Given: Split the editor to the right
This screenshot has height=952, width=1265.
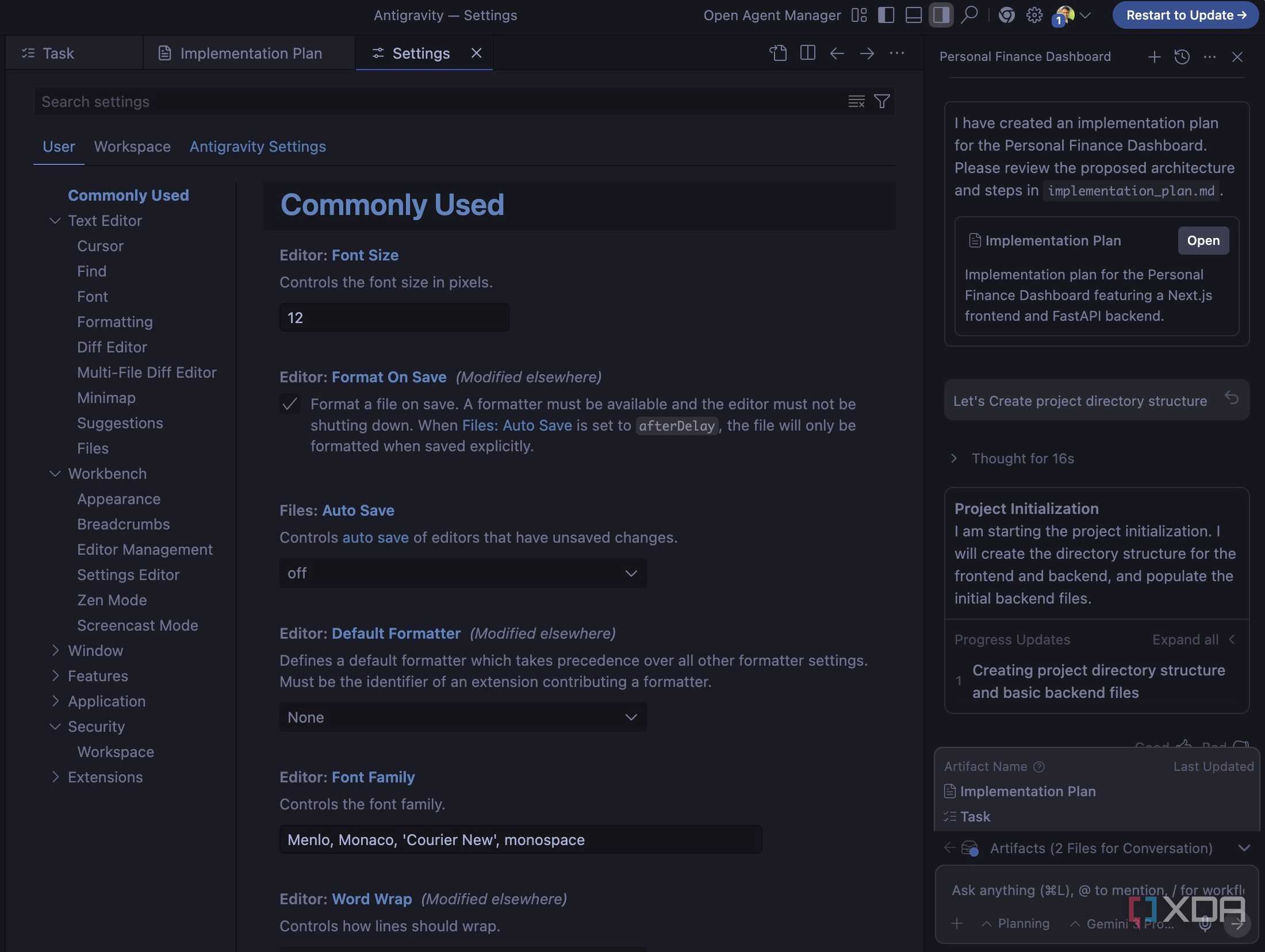Looking at the screenshot, I should (x=807, y=53).
